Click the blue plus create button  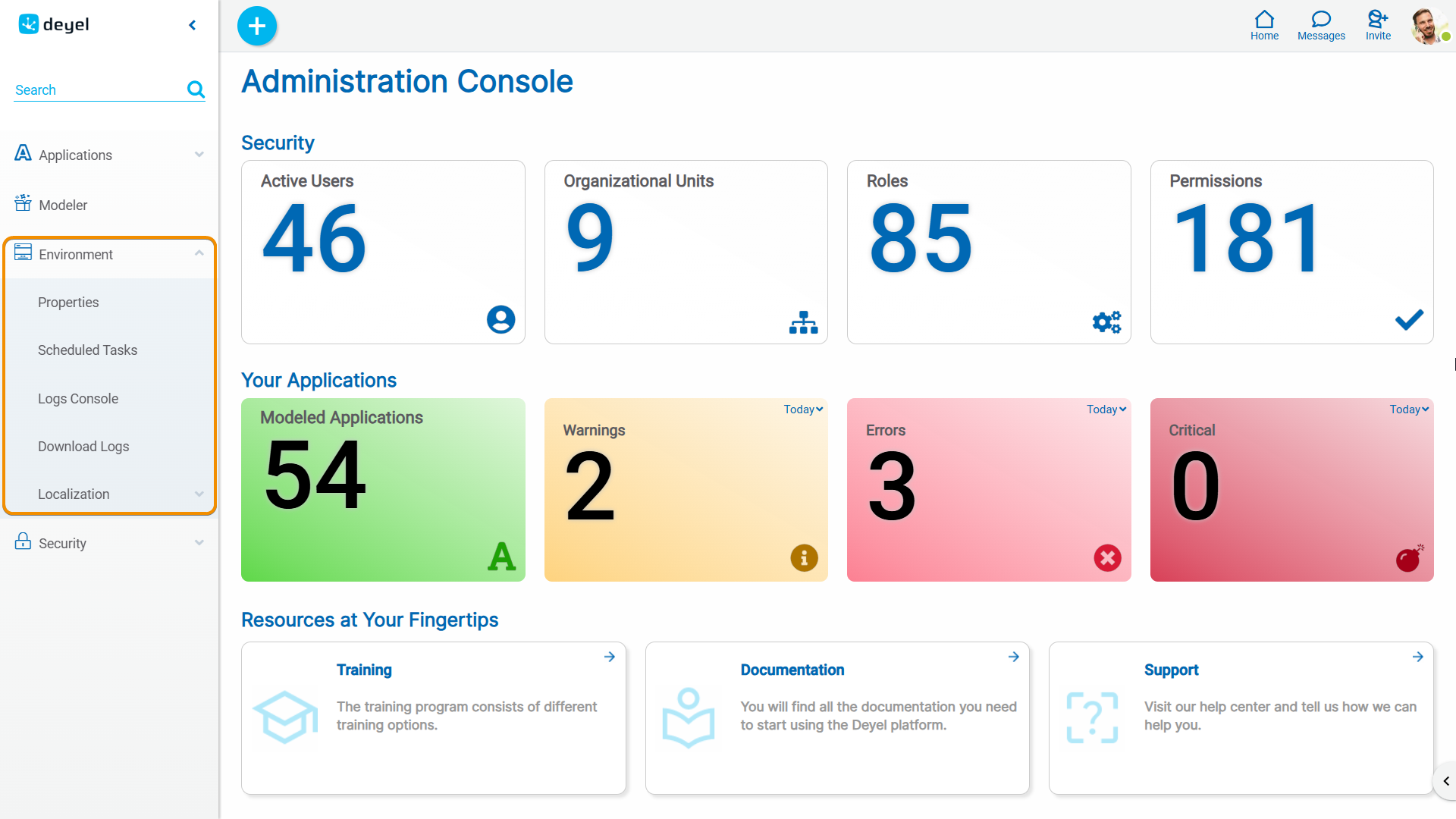[x=257, y=26]
